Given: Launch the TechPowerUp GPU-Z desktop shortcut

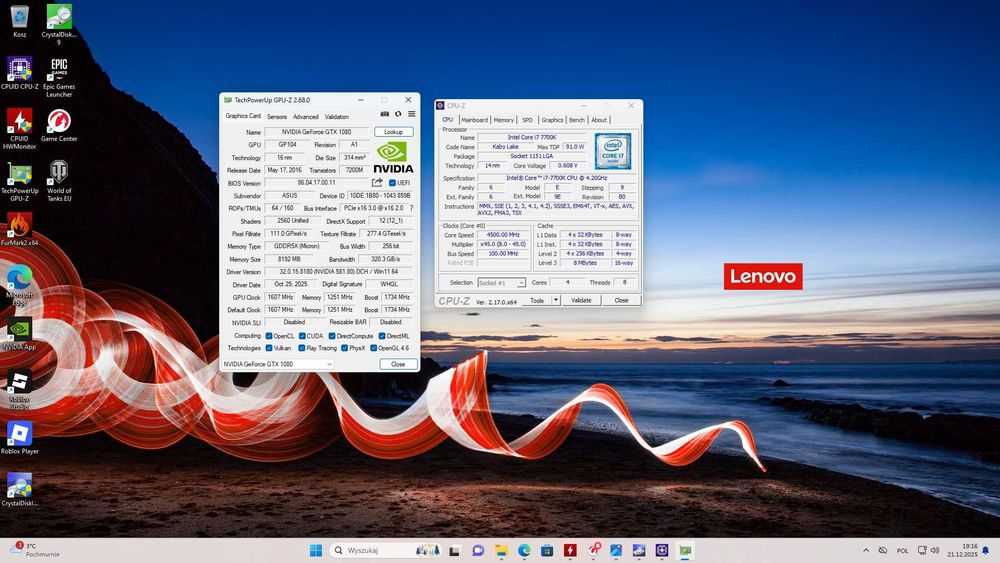Looking at the screenshot, I should 20,181.
